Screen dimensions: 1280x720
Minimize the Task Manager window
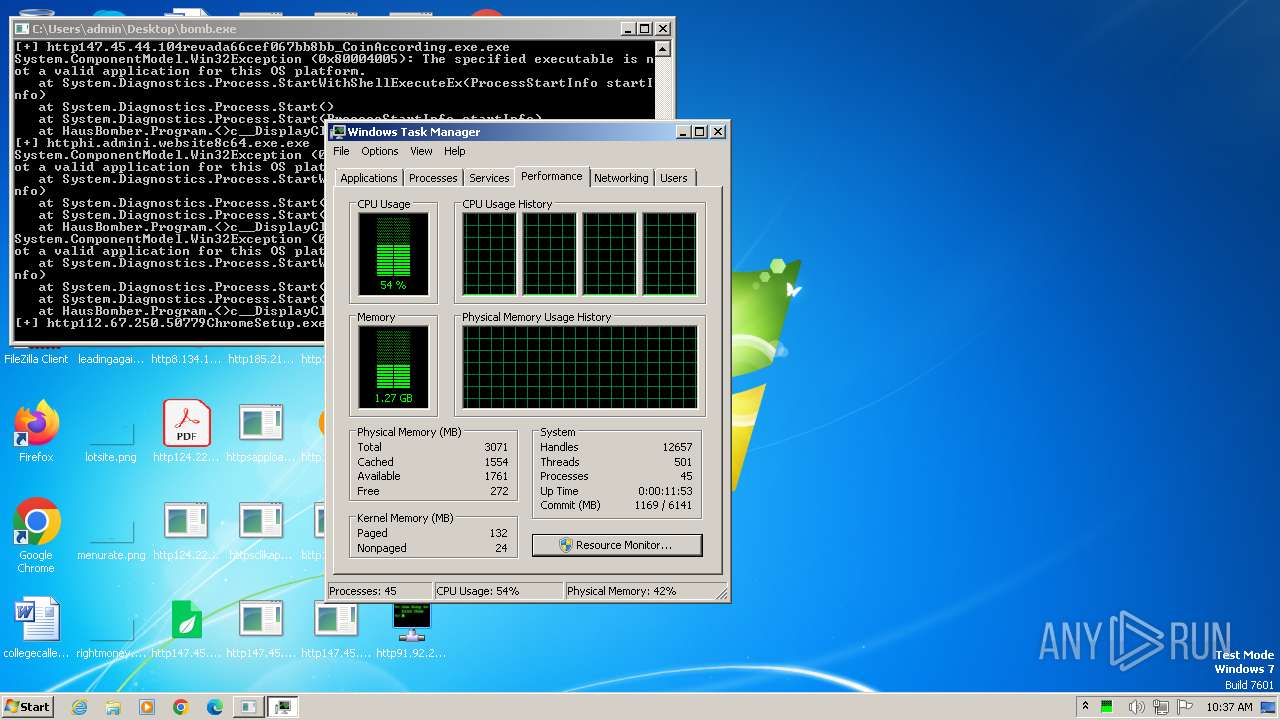click(683, 132)
